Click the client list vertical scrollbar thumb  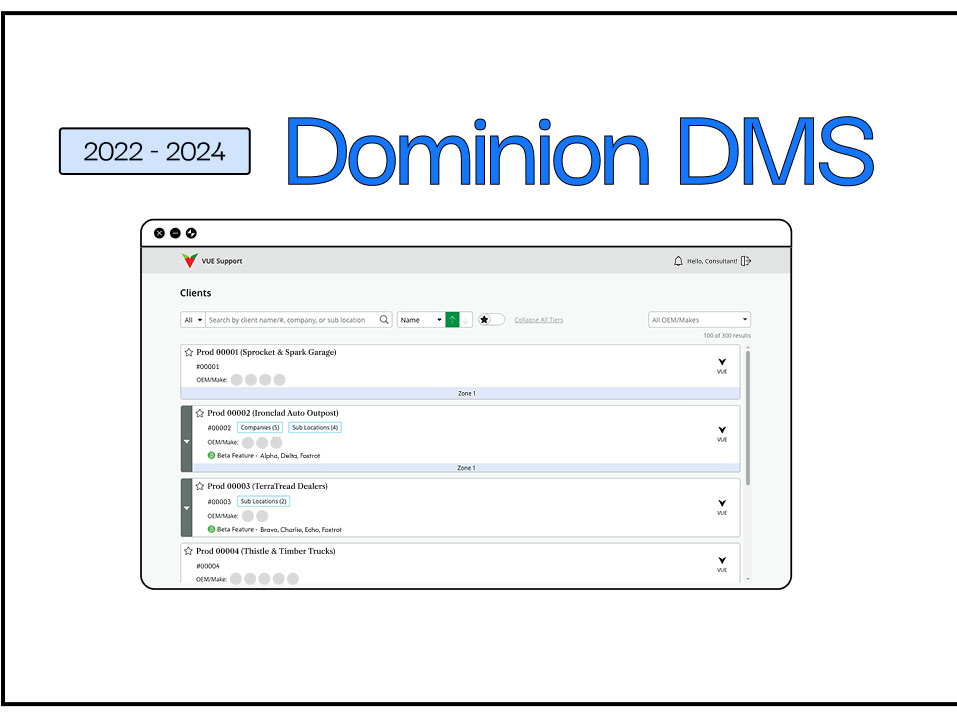click(748, 418)
